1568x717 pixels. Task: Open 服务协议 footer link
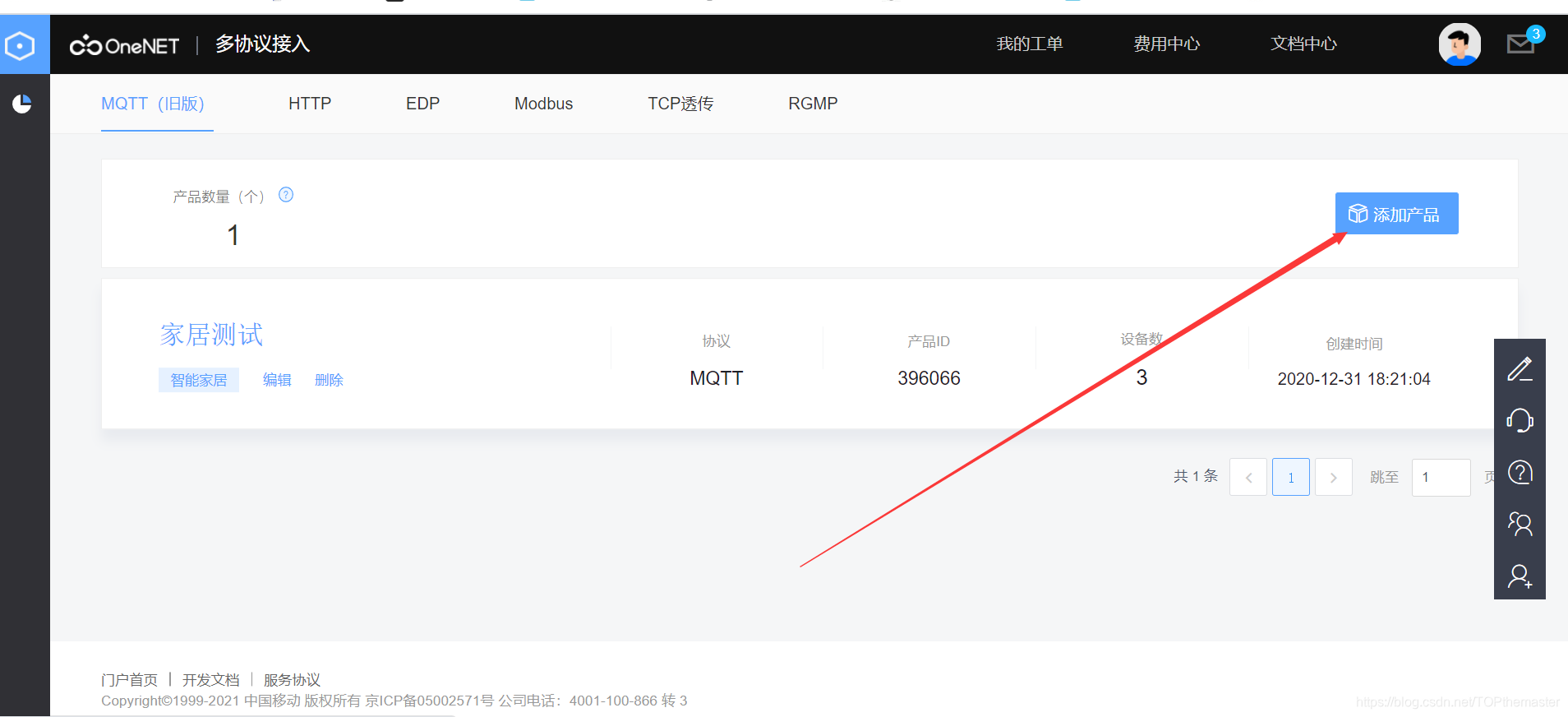292,680
